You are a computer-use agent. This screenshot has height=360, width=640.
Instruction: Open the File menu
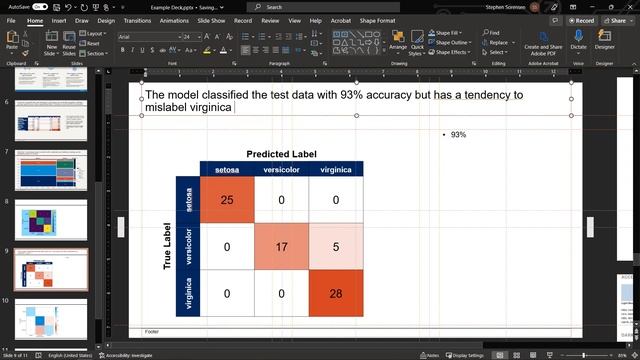[11, 20]
